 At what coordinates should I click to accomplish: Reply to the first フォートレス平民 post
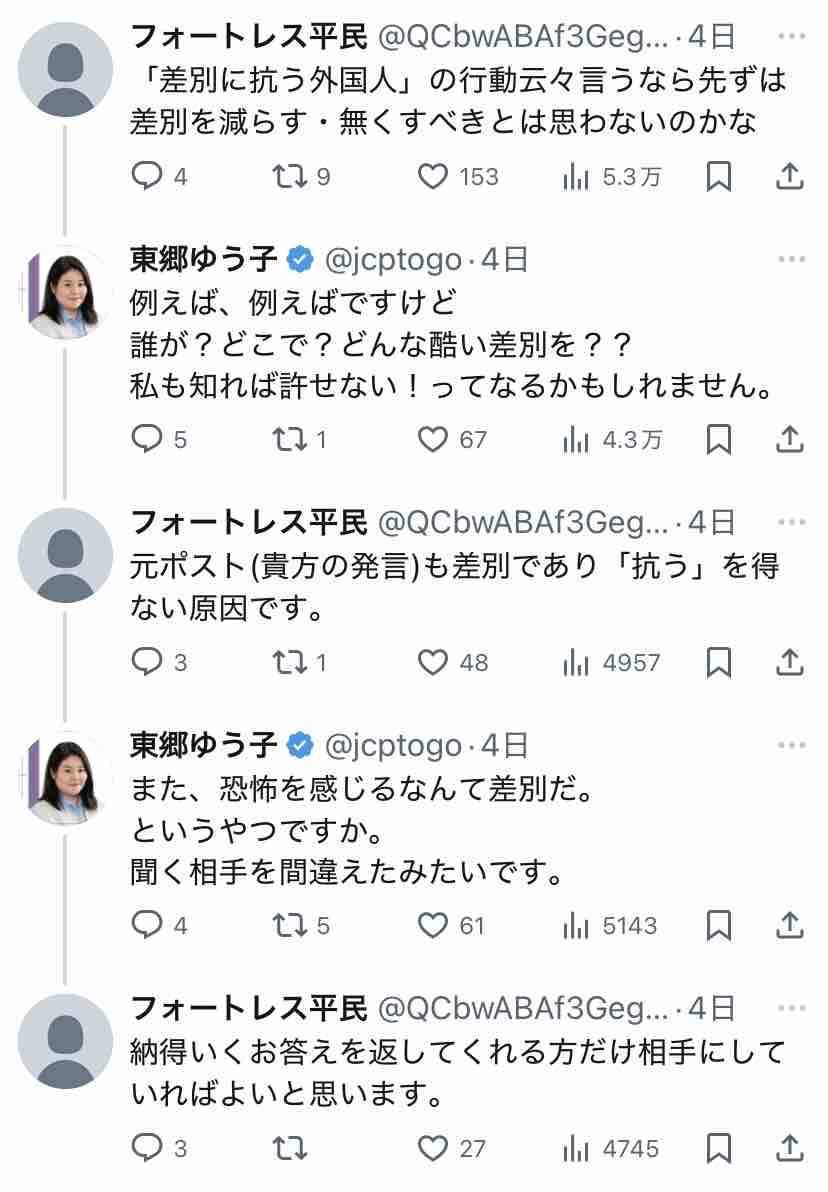tap(147, 177)
